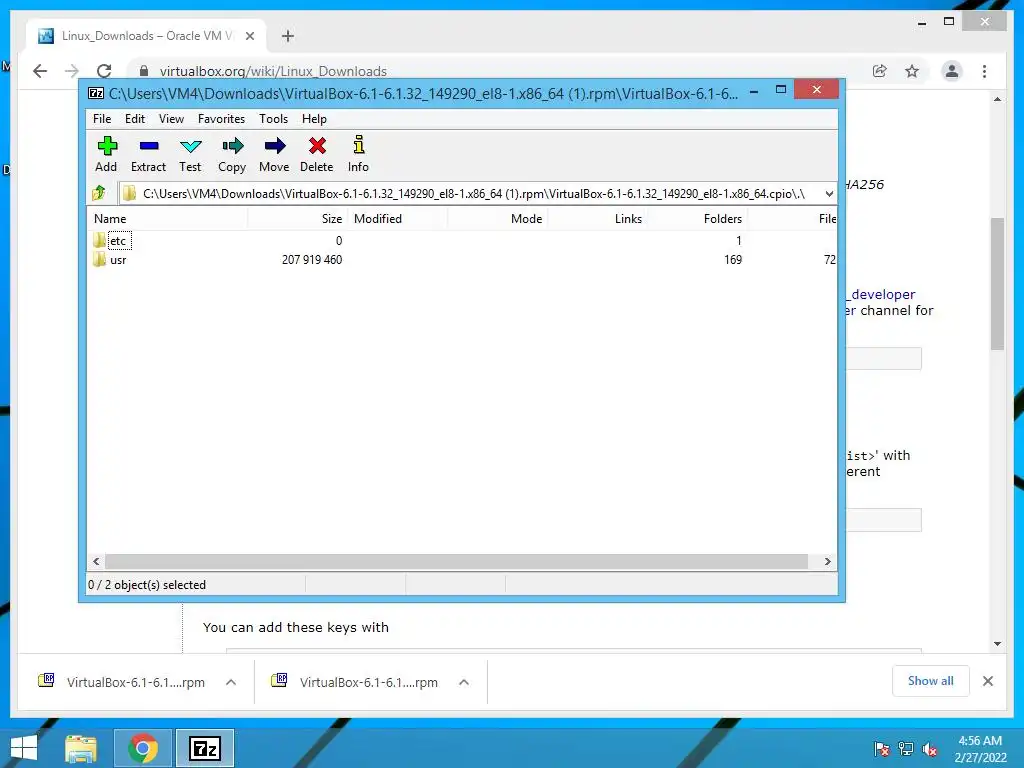Go up one folder level in 7-Zip
This screenshot has width=1024, height=768.
coord(99,193)
